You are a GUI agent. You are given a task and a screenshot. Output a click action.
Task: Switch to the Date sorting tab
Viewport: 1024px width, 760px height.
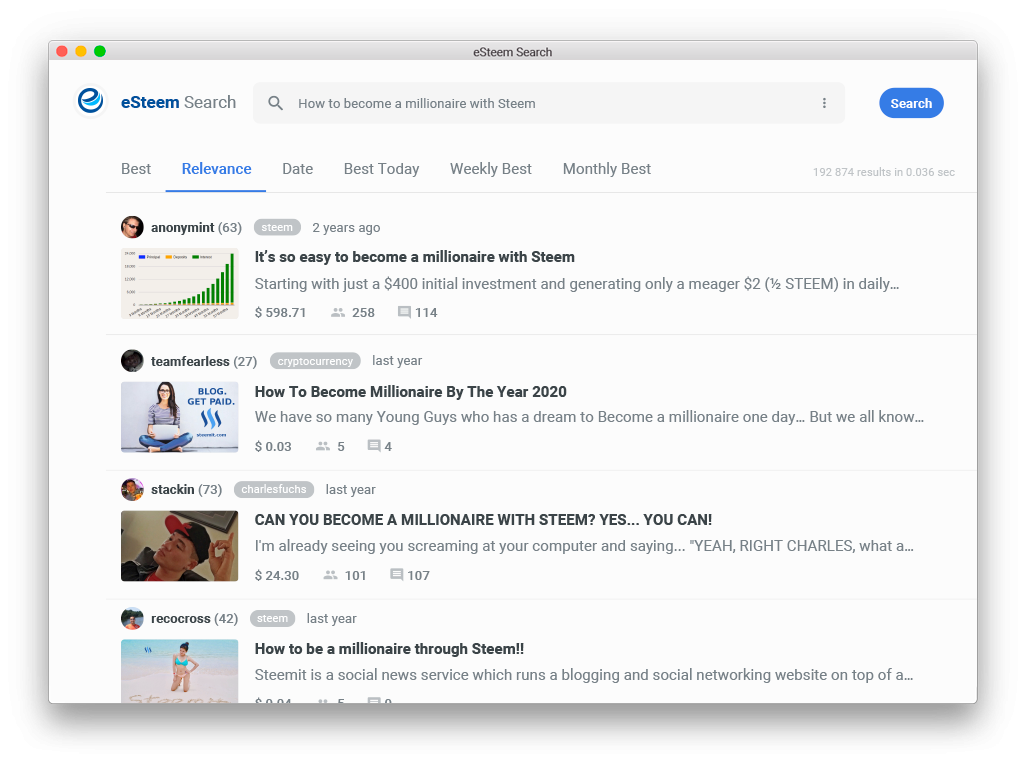(x=297, y=169)
